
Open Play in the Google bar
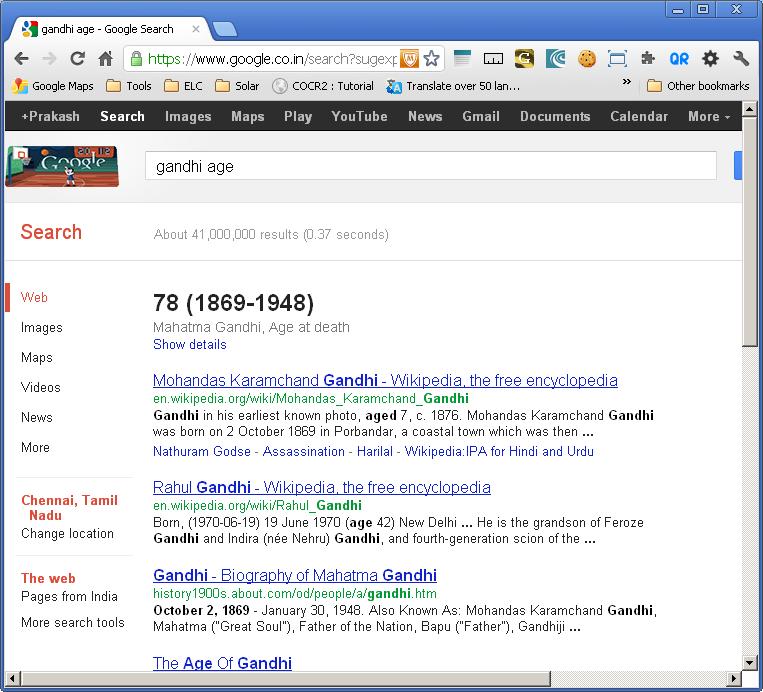click(x=298, y=116)
